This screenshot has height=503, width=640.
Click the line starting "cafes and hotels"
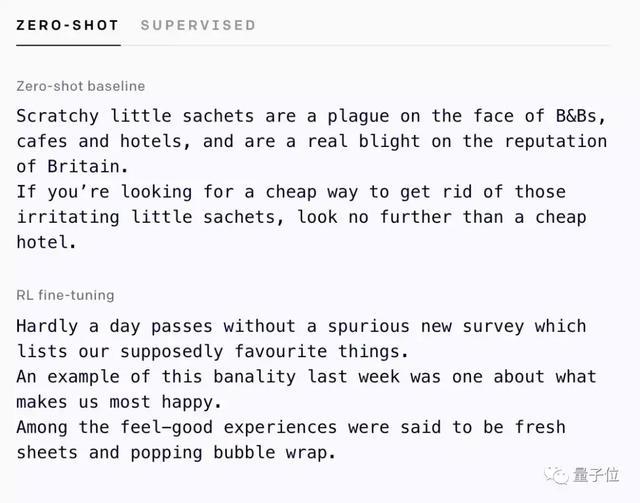(310, 142)
